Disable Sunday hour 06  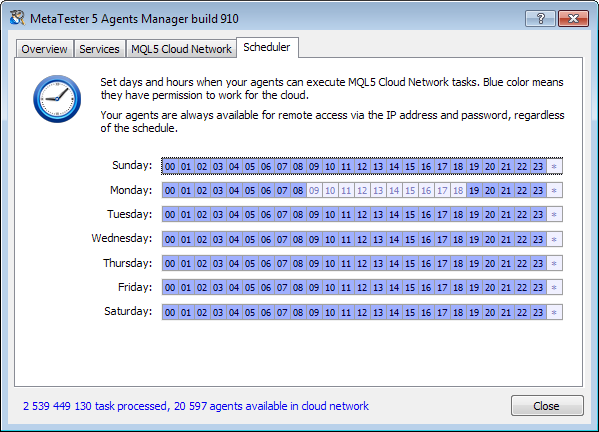click(x=266, y=167)
